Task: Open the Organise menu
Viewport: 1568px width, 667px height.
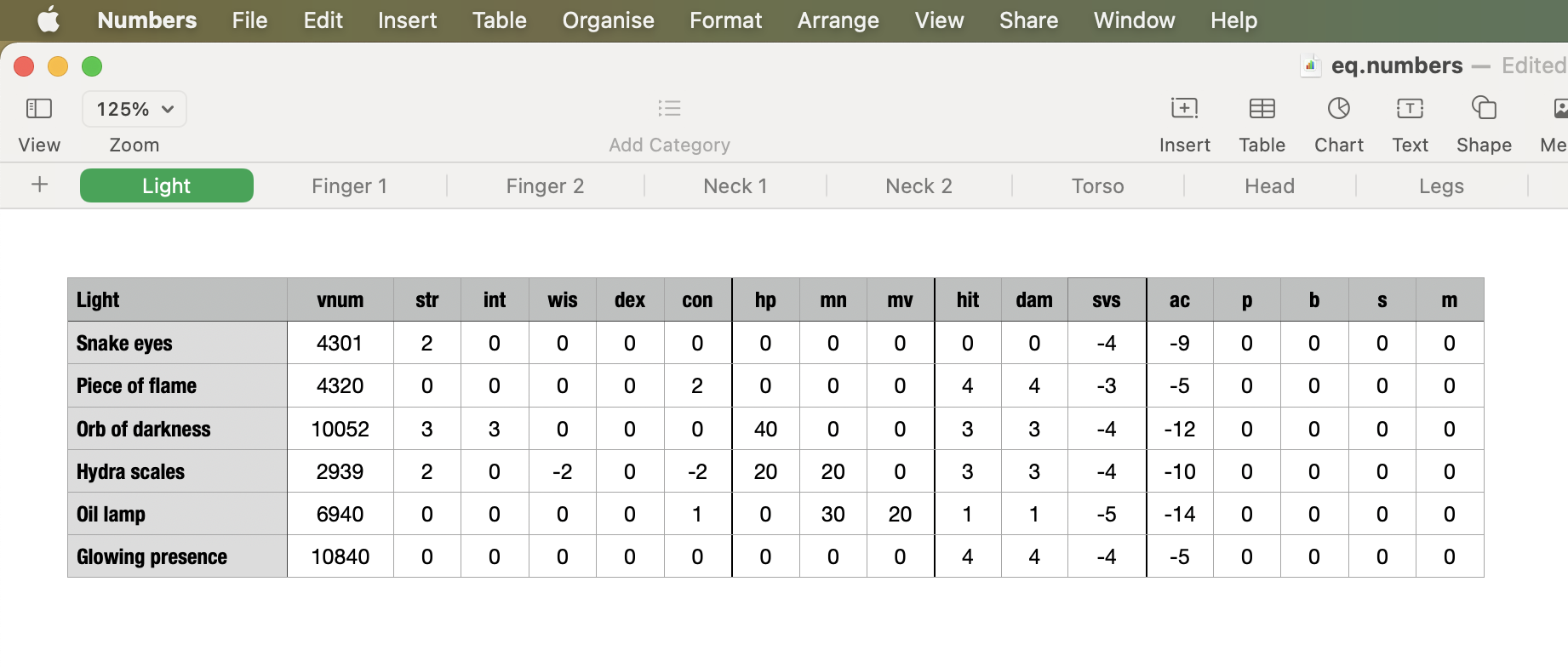Action: (x=608, y=20)
